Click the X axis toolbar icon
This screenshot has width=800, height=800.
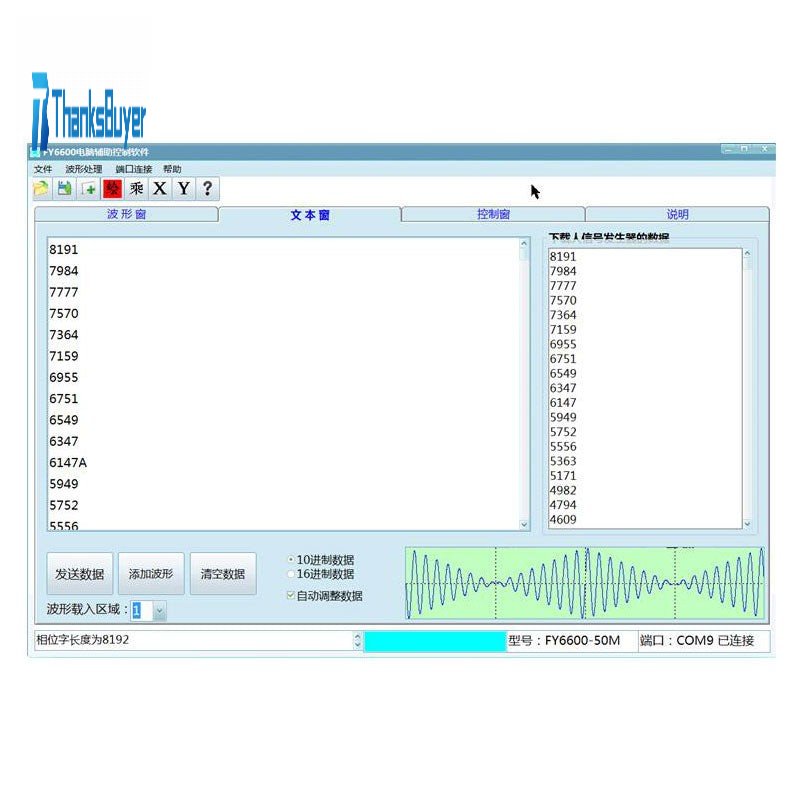click(160, 189)
